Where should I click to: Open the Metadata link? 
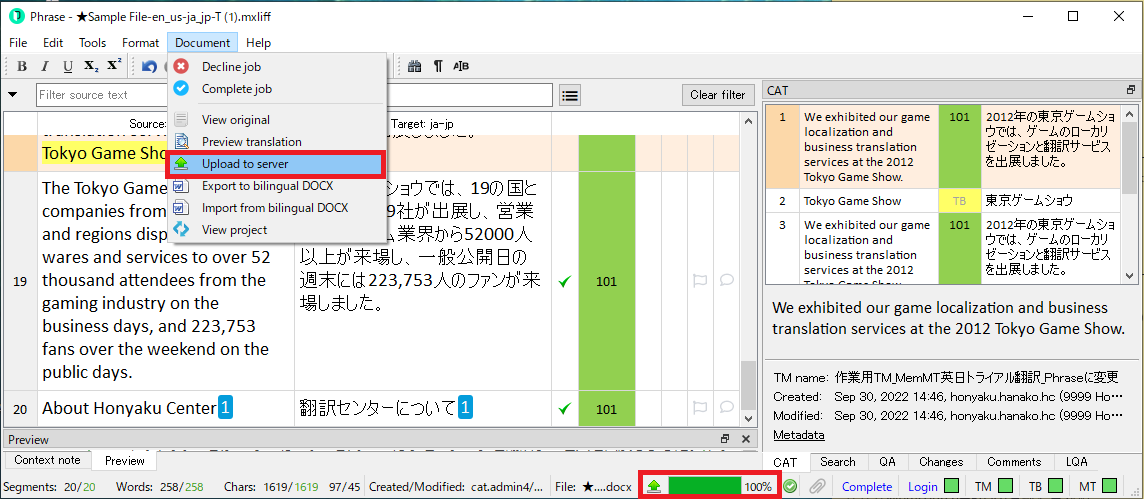click(798, 435)
